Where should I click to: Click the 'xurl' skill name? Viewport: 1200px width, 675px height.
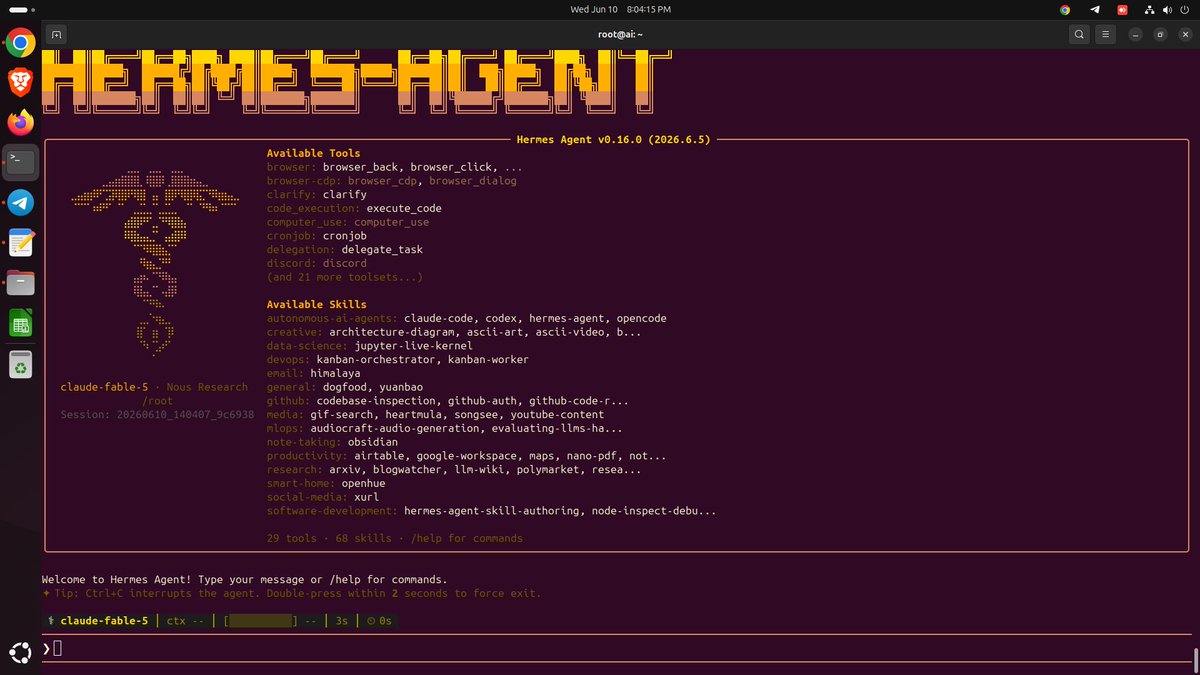[x=366, y=496]
